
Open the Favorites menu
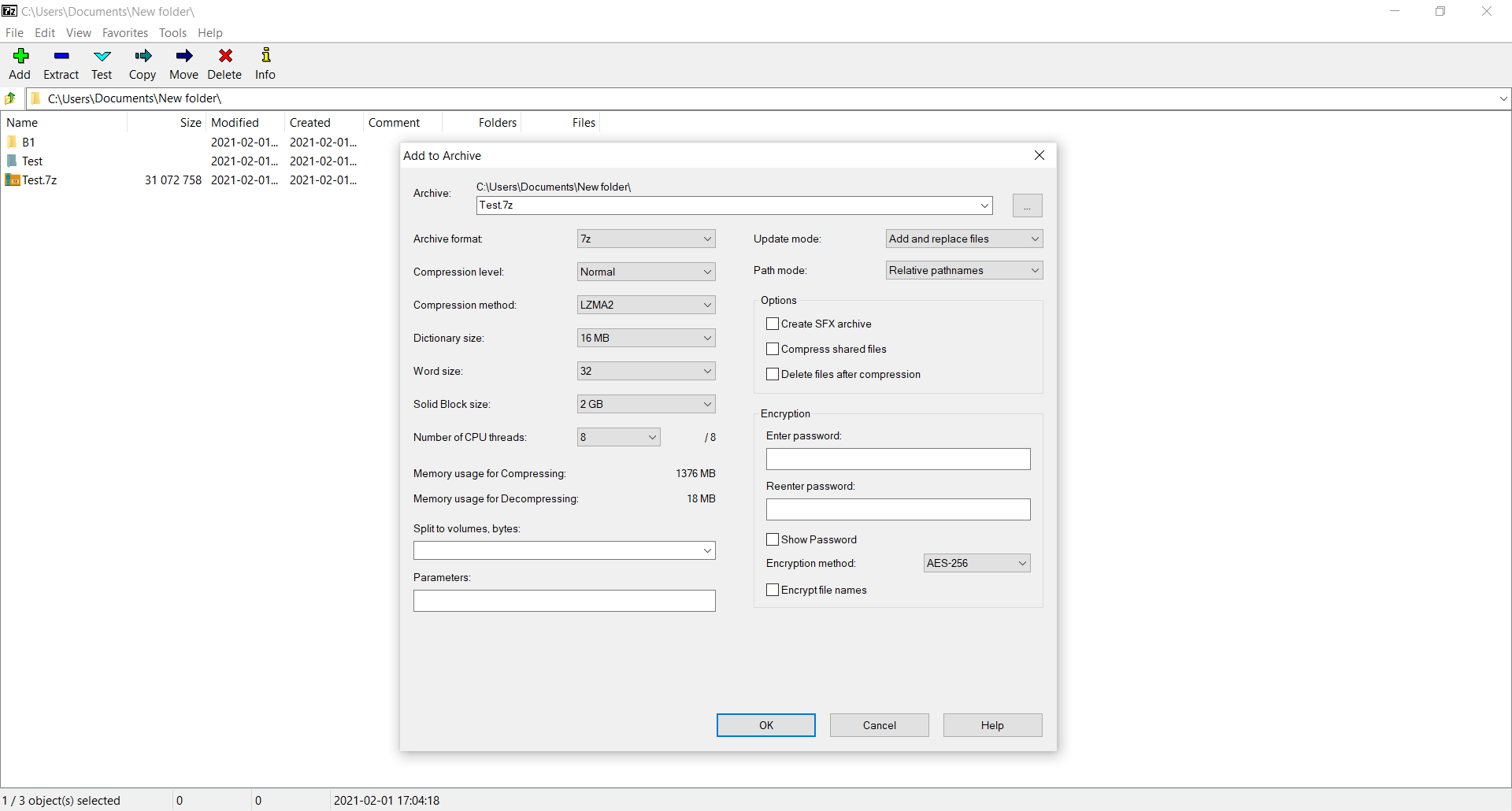tap(125, 33)
